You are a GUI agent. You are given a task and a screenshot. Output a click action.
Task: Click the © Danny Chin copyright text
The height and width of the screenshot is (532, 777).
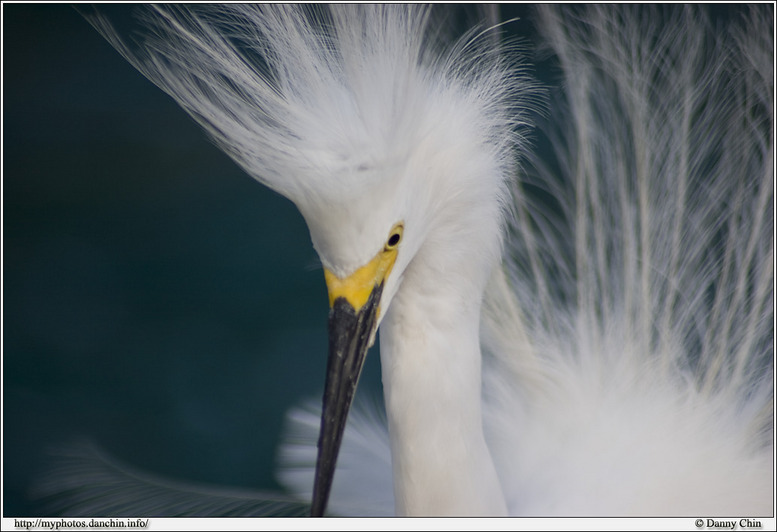coord(727,523)
